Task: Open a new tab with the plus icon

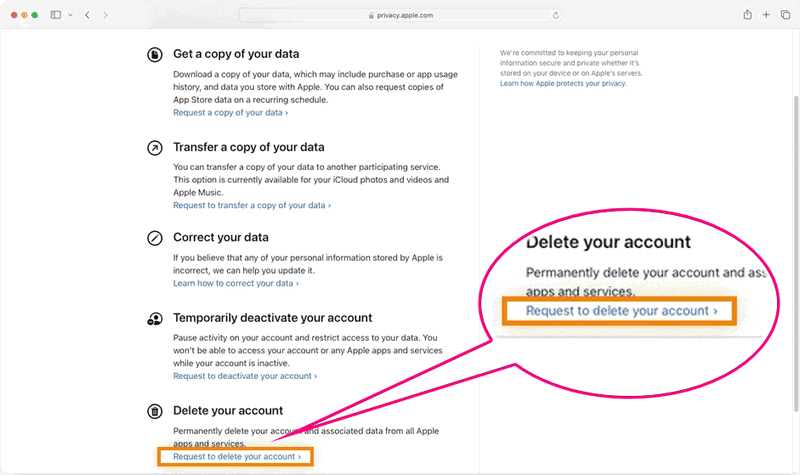Action: click(766, 15)
